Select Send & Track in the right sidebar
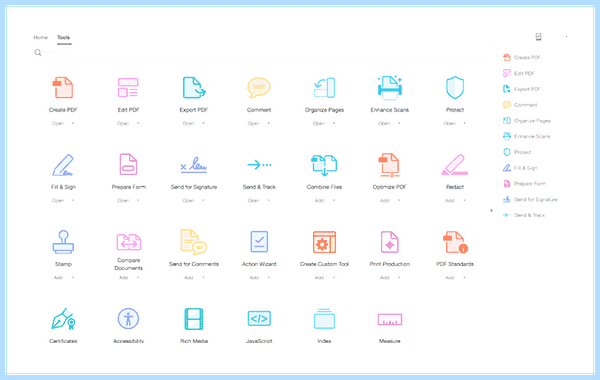This screenshot has width=600, height=380. [x=524, y=215]
